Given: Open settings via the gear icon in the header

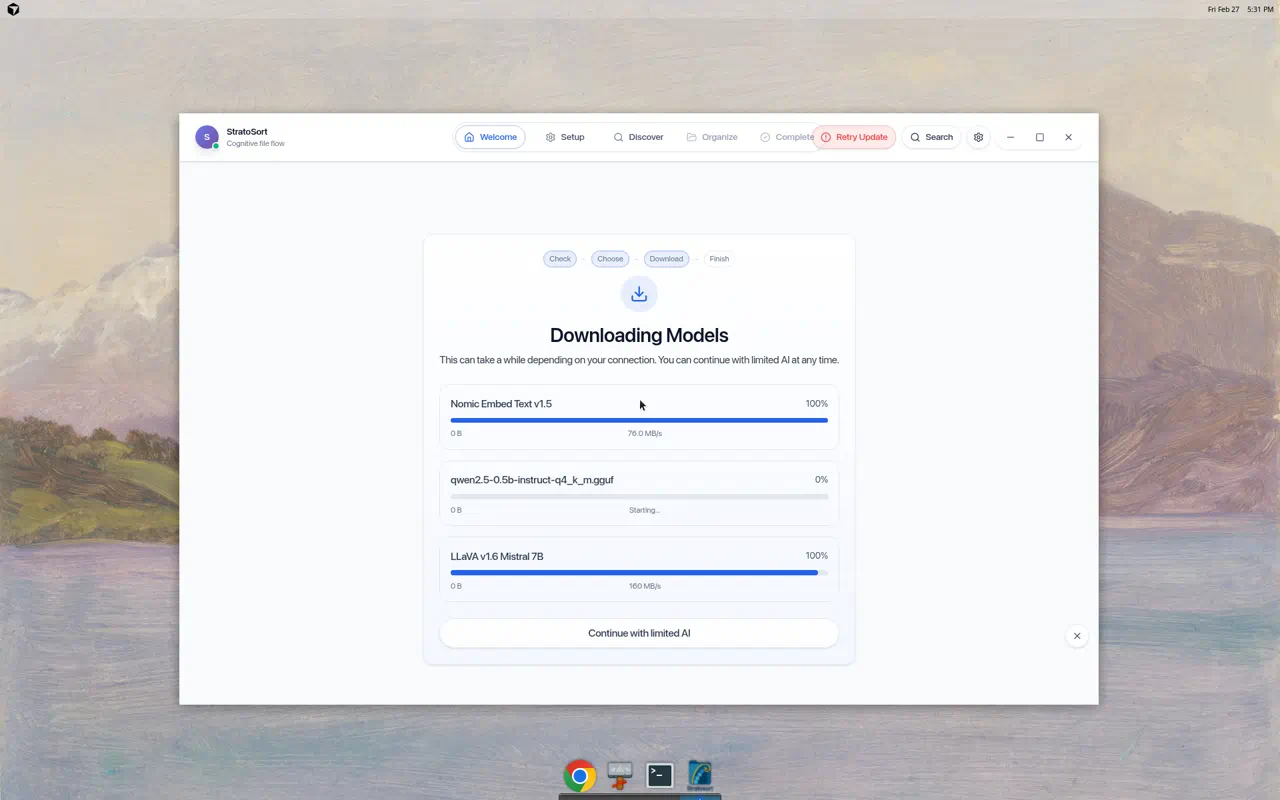Looking at the screenshot, I should 978,137.
